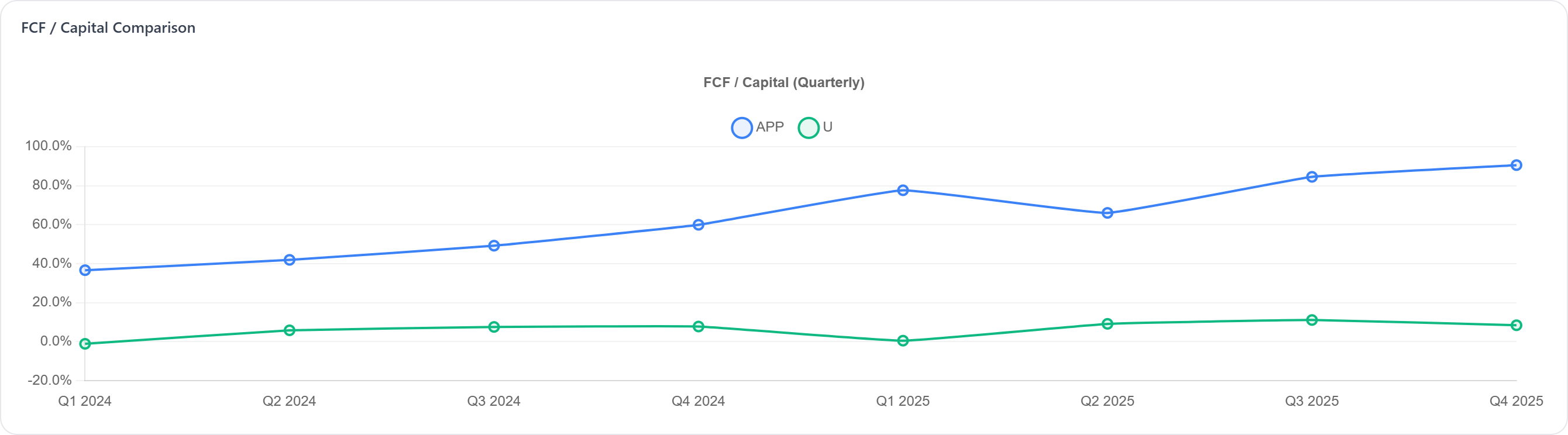The width and height of the screenshot is (1568, 435).
Task: Select U data point at Q3 2025
Action: point(1312,320)
